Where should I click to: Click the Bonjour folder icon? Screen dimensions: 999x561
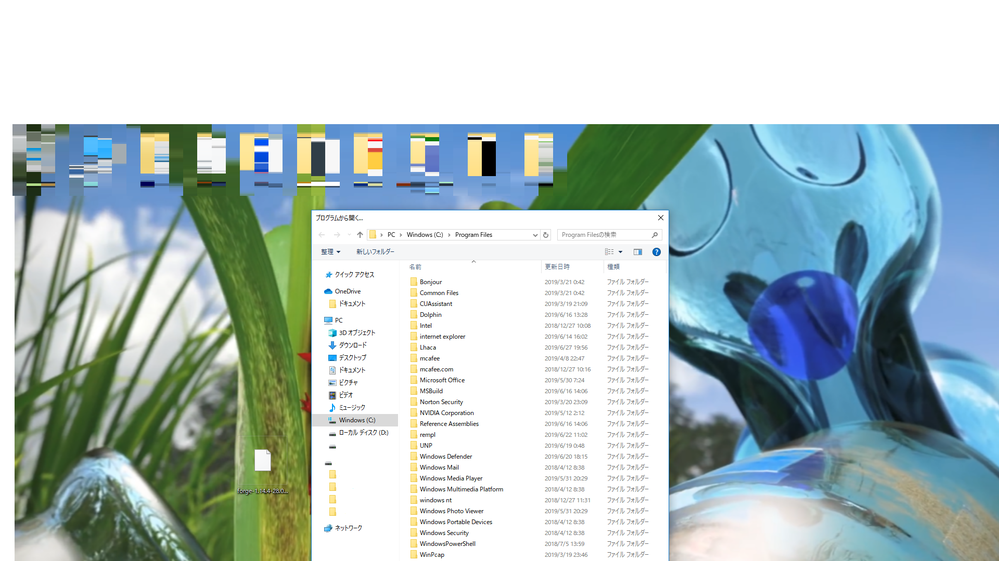click(x=413, y=281)
